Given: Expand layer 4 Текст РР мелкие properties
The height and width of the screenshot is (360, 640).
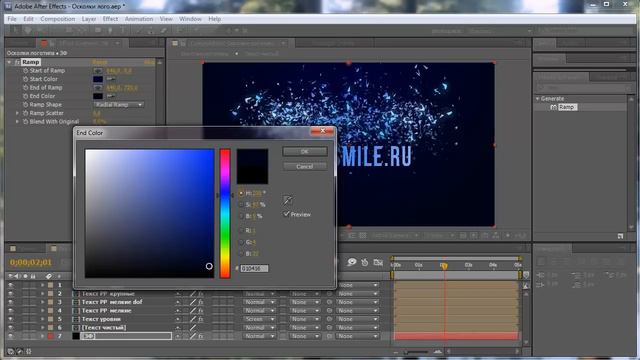Looking at the screenshot, I should pyautogui.click(x=42, y=311).
